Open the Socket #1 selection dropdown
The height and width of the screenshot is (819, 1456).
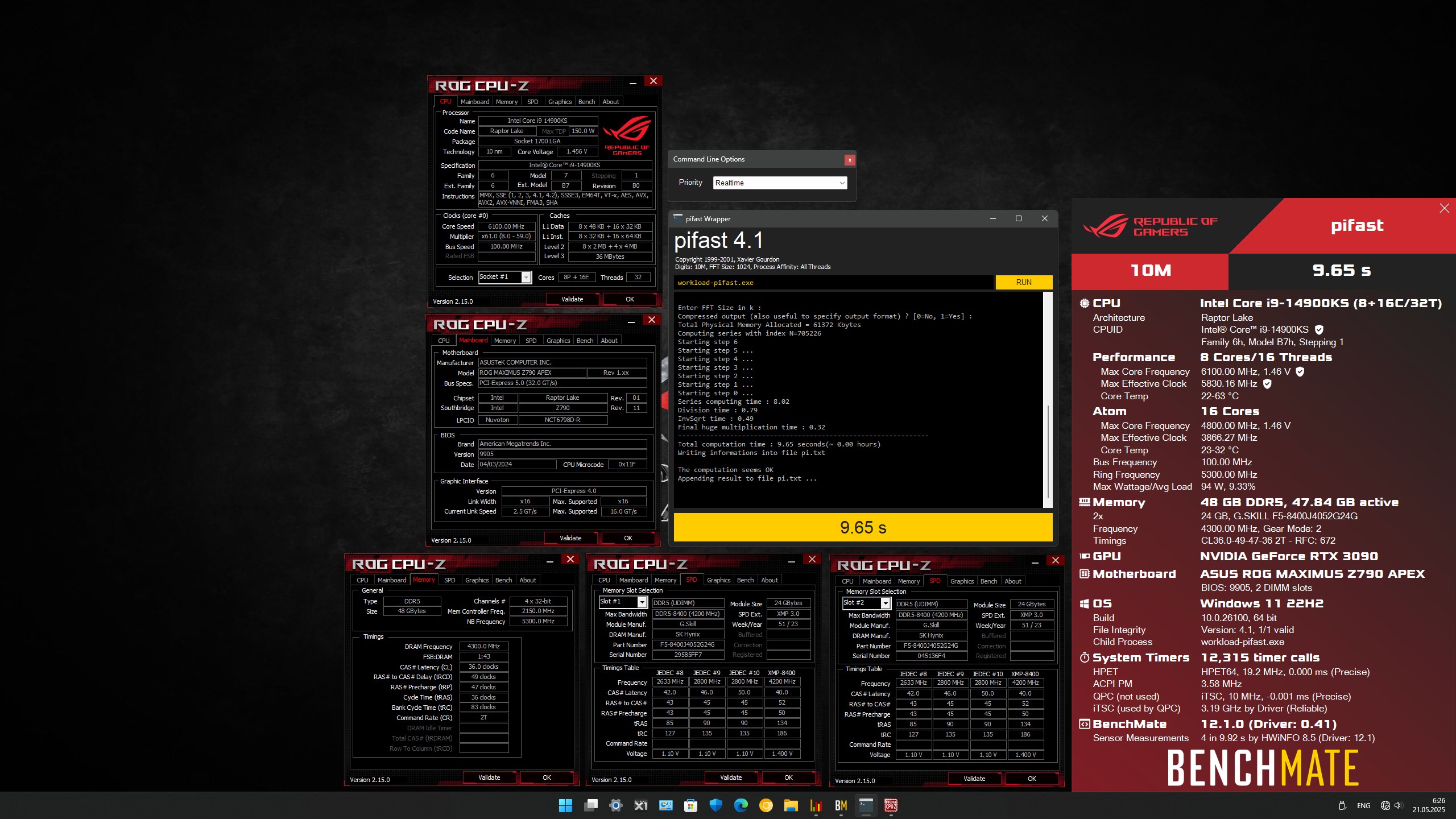(x=504, y=277)
